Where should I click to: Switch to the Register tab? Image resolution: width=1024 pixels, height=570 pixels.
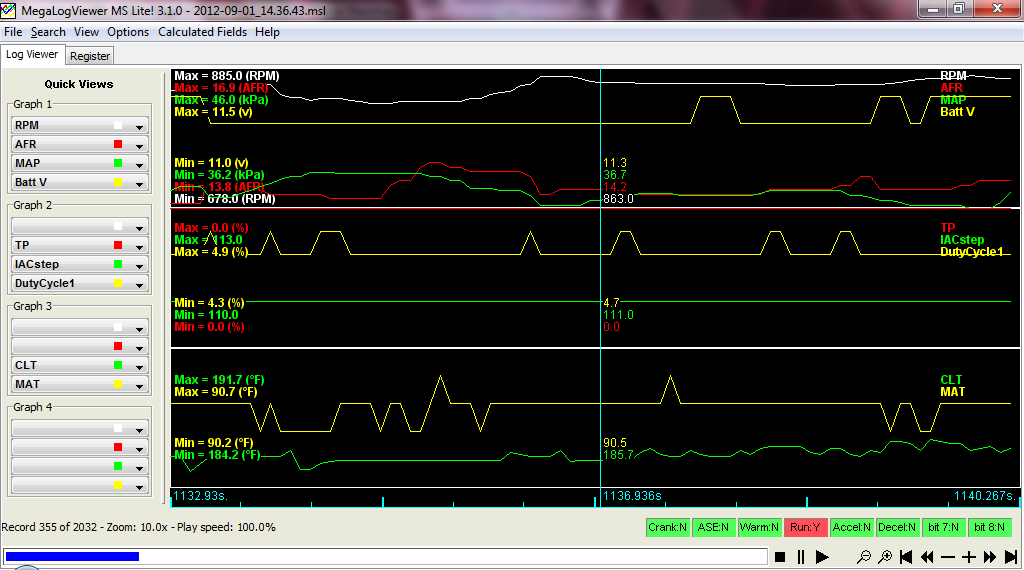tap(90, 56)
